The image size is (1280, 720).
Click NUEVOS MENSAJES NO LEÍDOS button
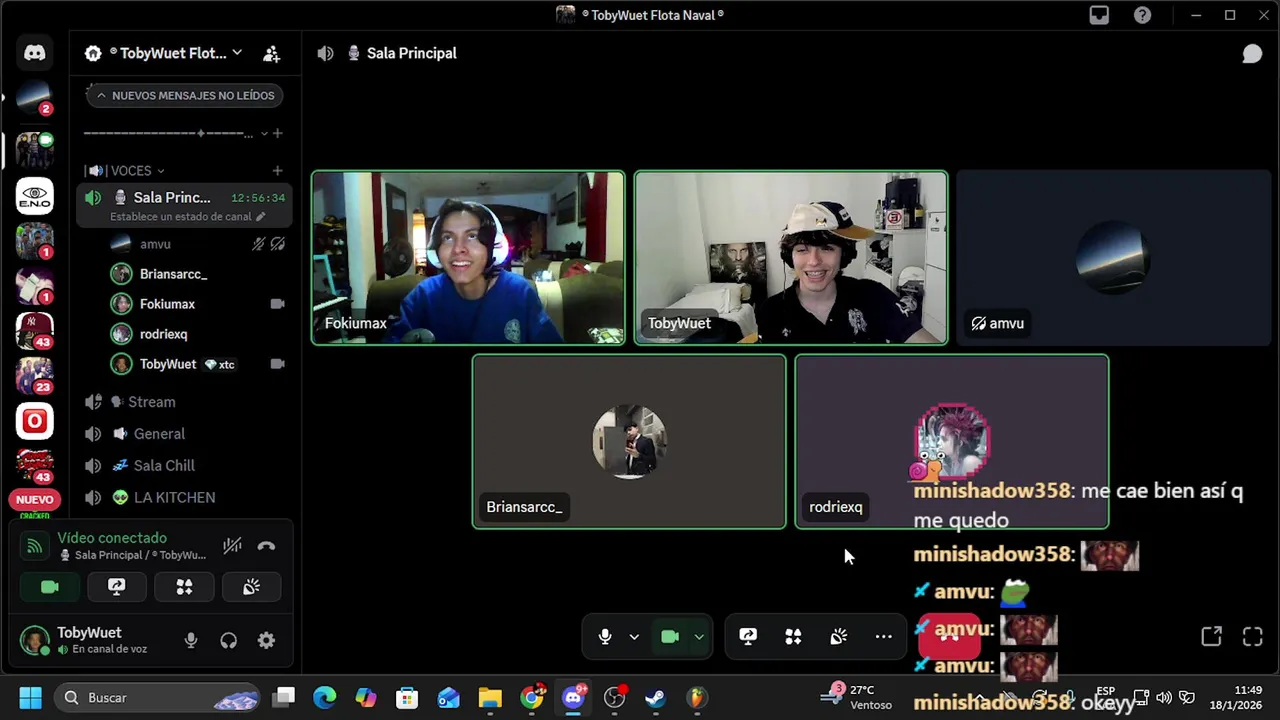184,96
